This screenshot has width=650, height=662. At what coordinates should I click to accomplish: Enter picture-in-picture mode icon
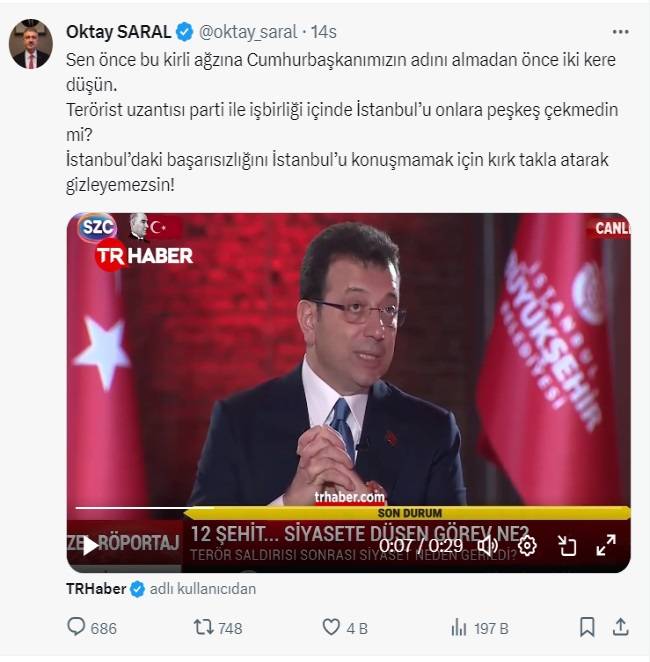[566, 545]
